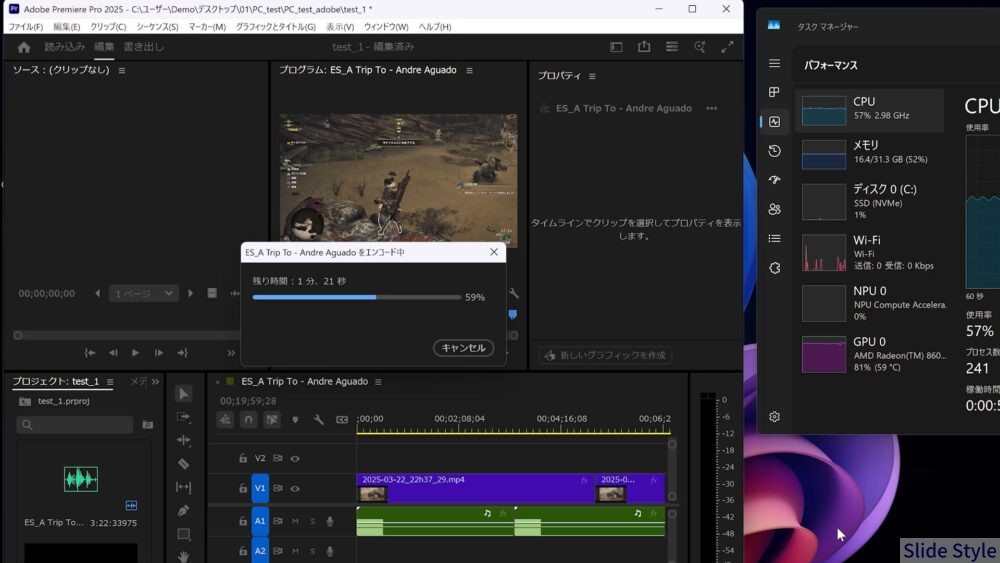Screen dimensions: 1000x563
Task: Open Task Manager hamburger navigation menu
Action: (774, 63)
